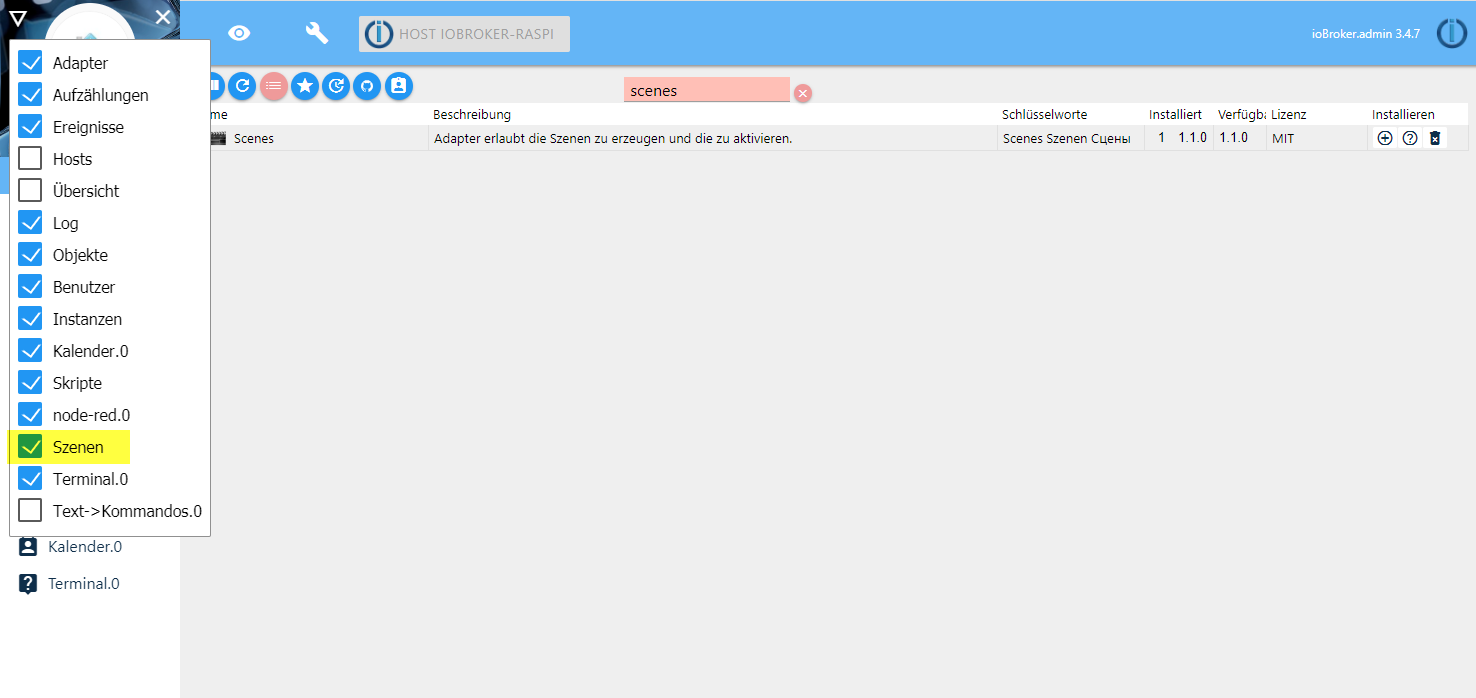
Task: Open HOST IOBROKER-RASPI host selector
Action: click(465, 34)
